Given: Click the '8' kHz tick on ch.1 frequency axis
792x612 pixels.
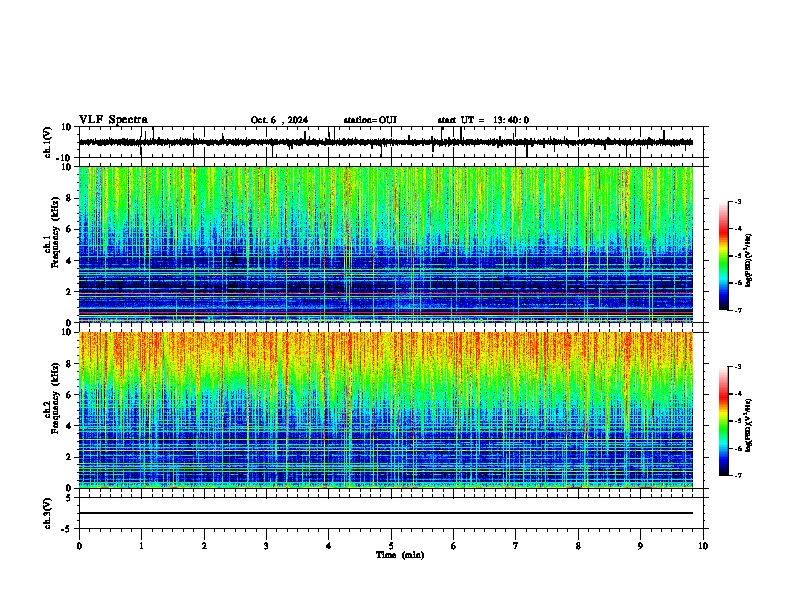Looking at the screenshot, I should pos(70,198).
